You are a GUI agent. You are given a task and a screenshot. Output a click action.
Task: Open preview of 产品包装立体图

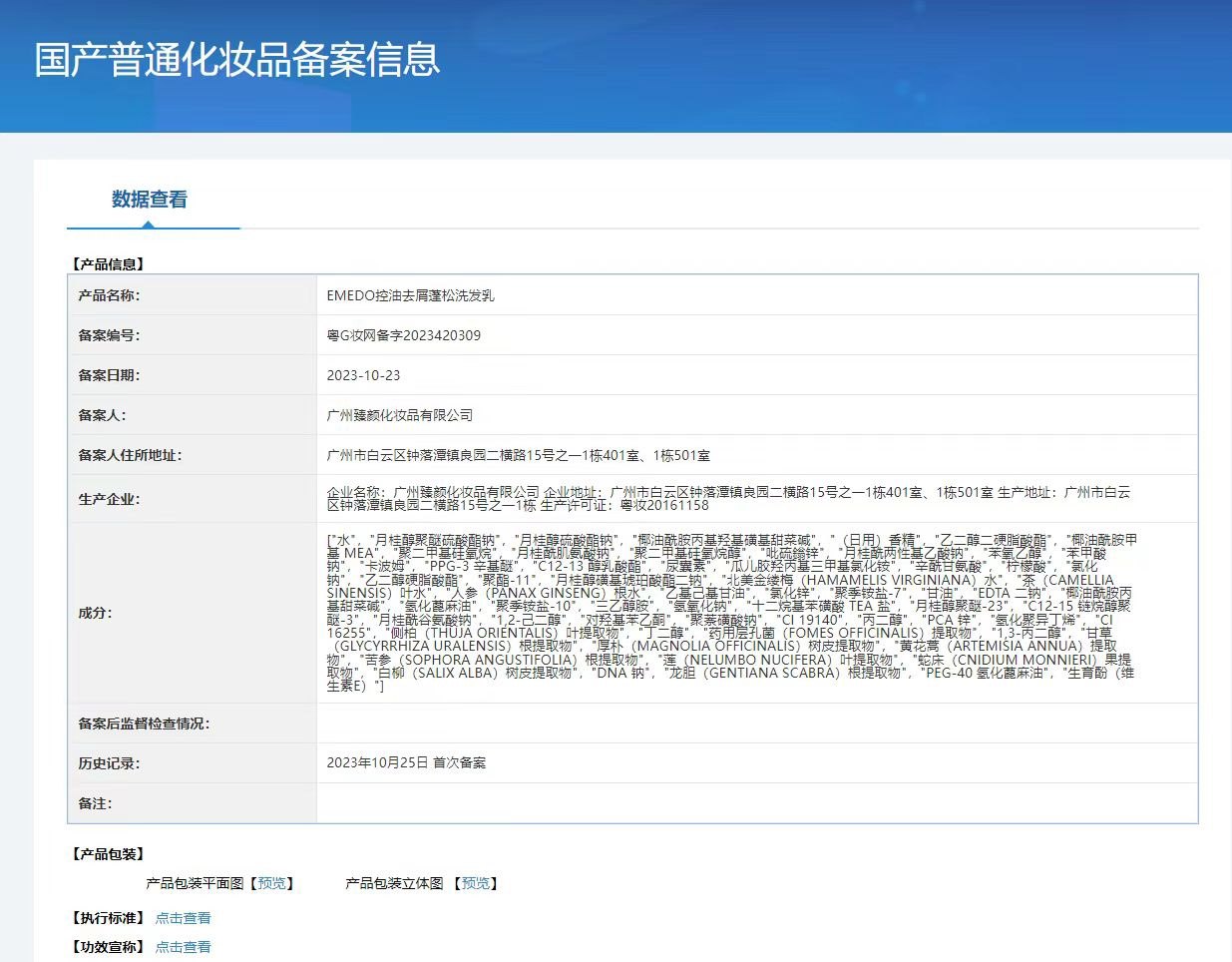click(x=477, y=883)
